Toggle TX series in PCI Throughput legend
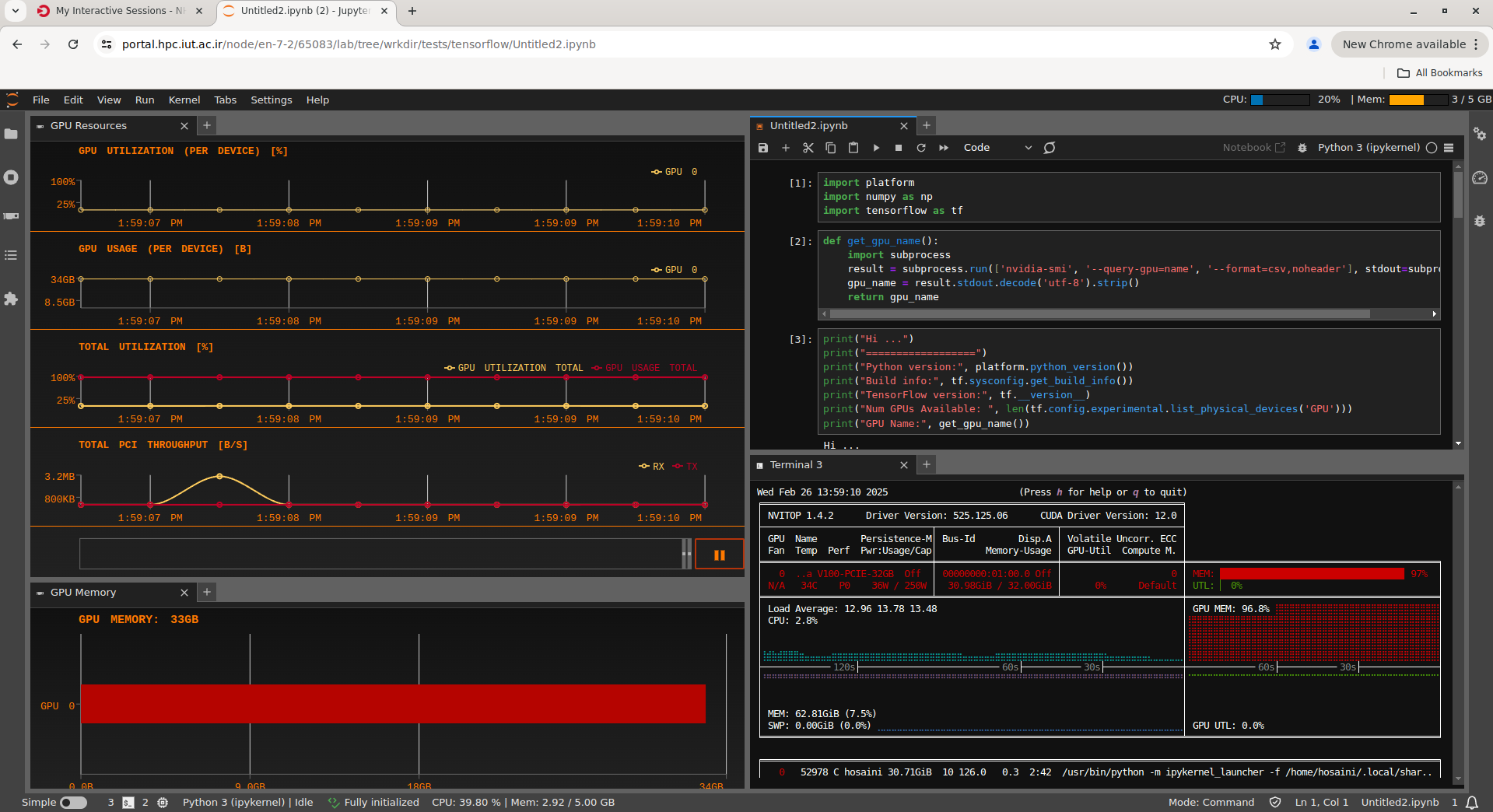 point(685,467)
